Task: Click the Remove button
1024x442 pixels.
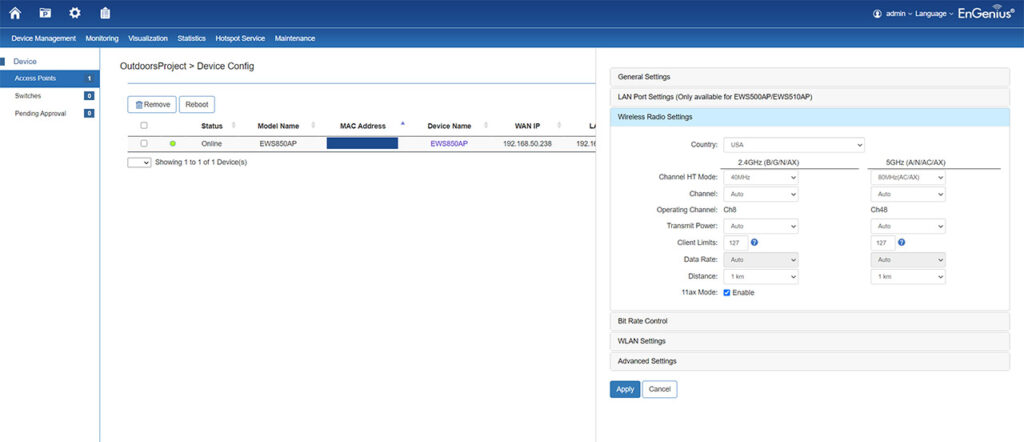Action: 152,104
